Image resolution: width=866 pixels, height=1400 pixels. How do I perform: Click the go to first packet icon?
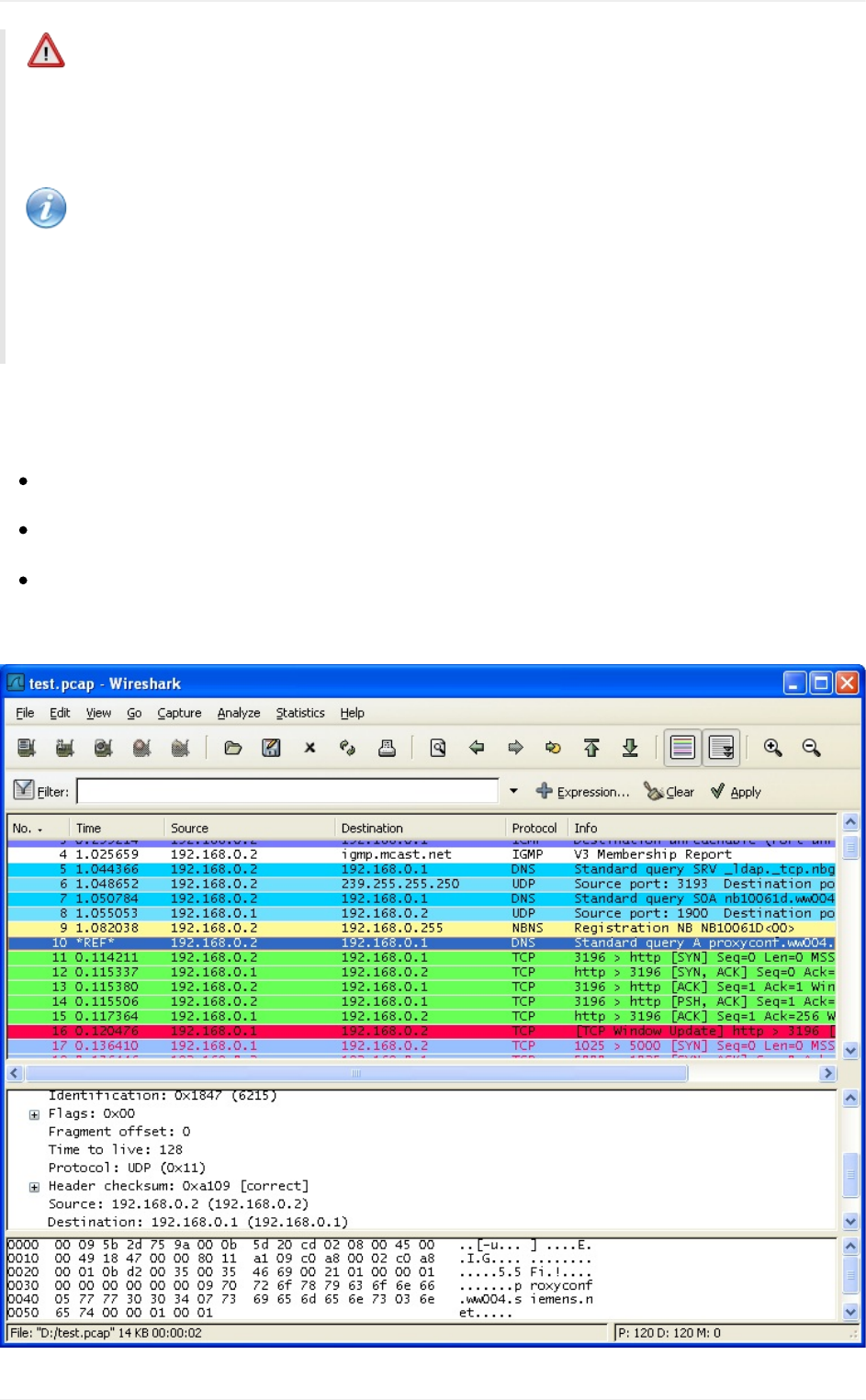pos(591,748)
